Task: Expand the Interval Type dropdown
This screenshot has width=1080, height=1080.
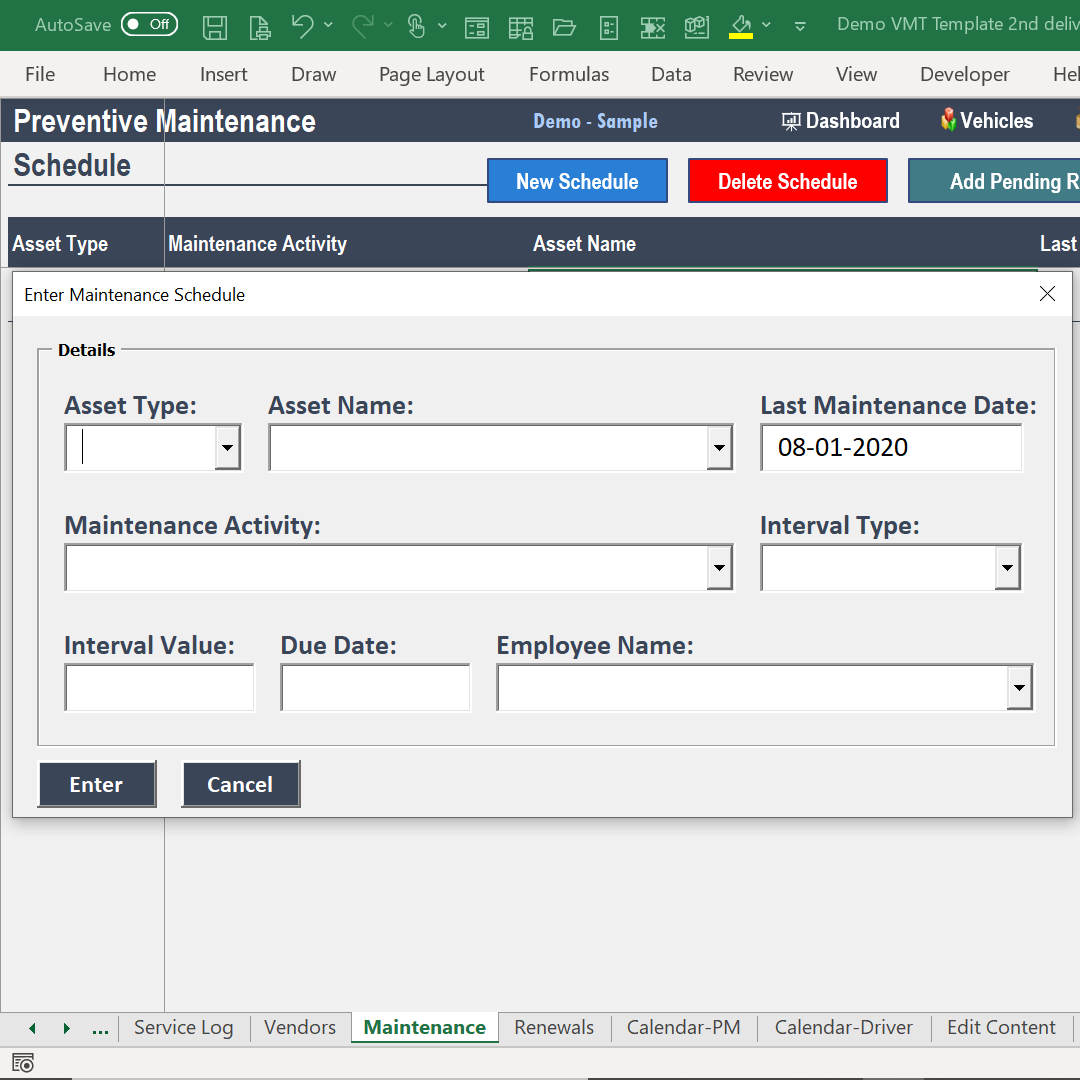Action: (1005, 567)
